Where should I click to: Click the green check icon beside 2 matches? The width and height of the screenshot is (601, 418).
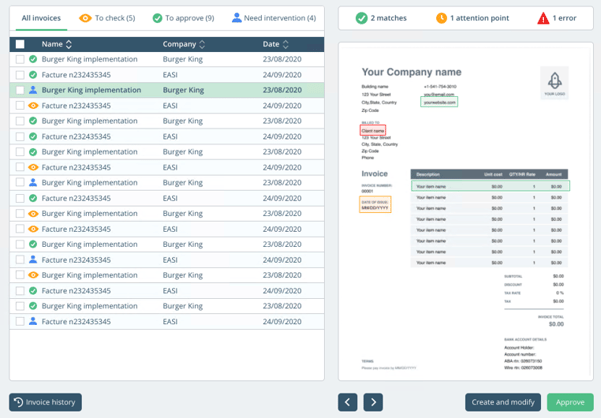point(361,18)
